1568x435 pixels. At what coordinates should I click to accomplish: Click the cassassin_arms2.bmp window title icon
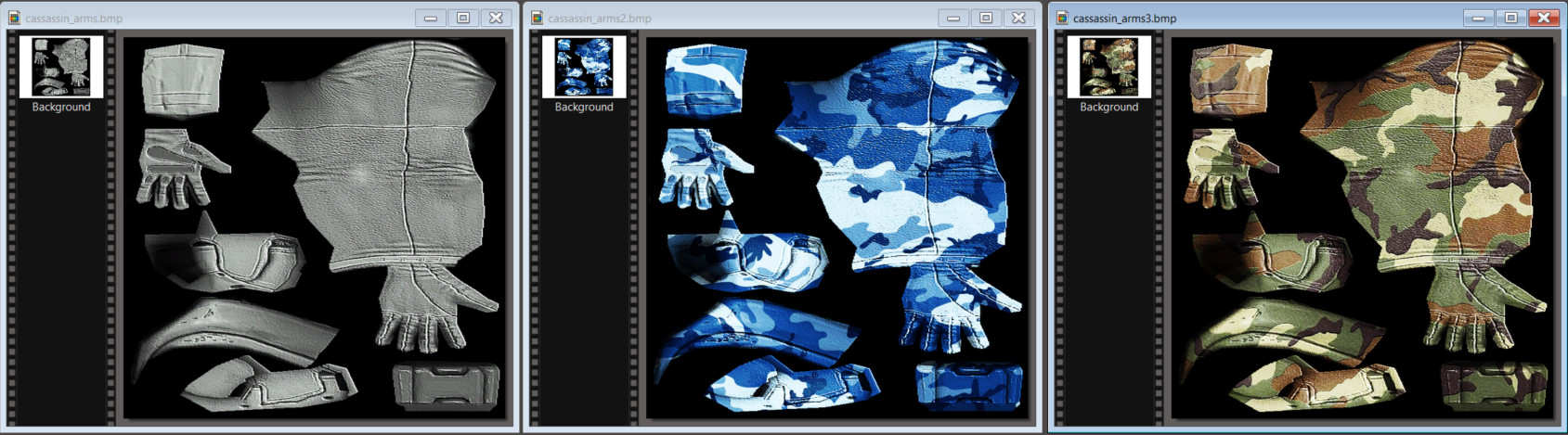tap(537, 18)
